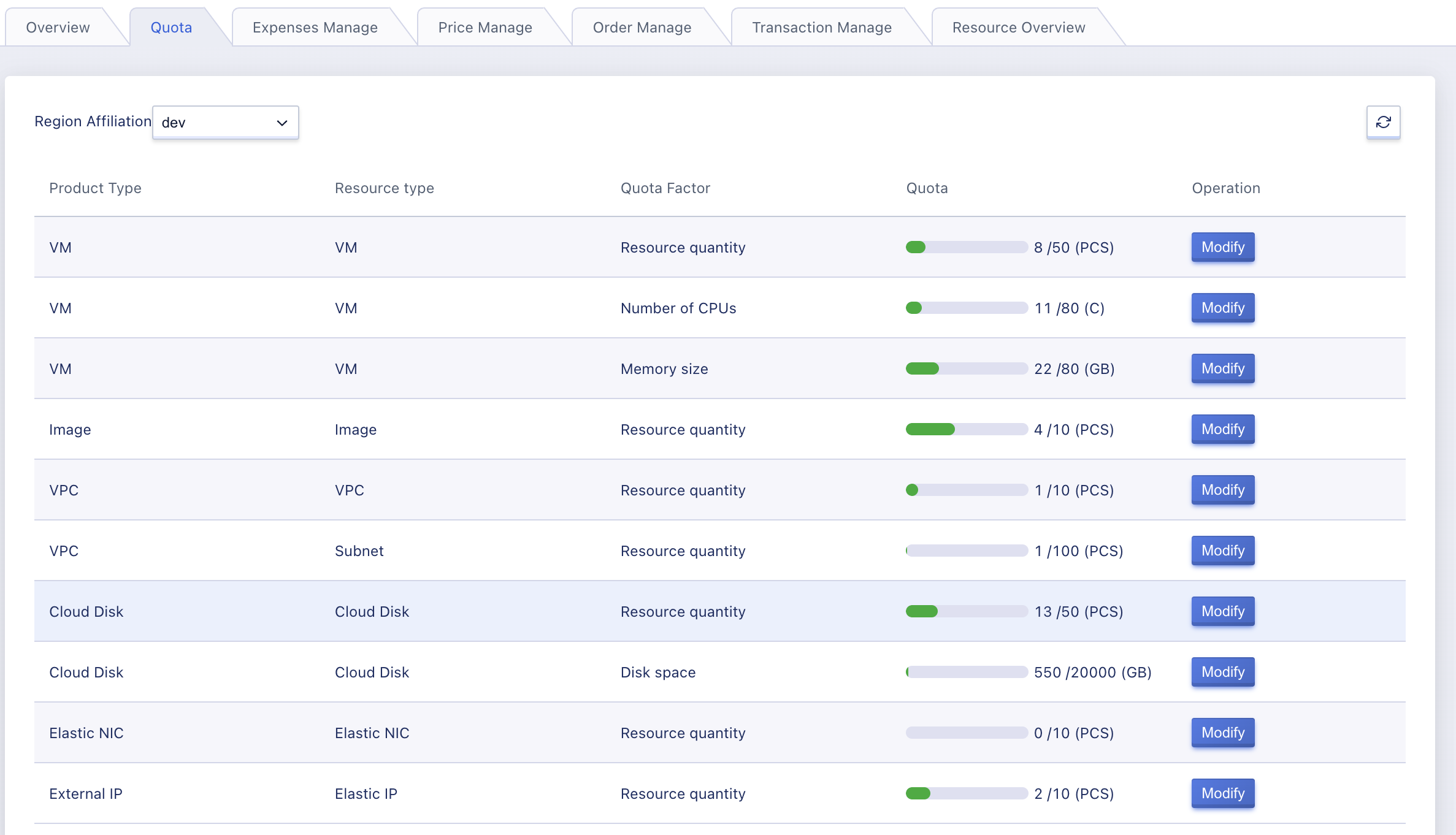Modify the VM Resource quantity quota
The image size is (1456, 835).
coord(1223,247)
